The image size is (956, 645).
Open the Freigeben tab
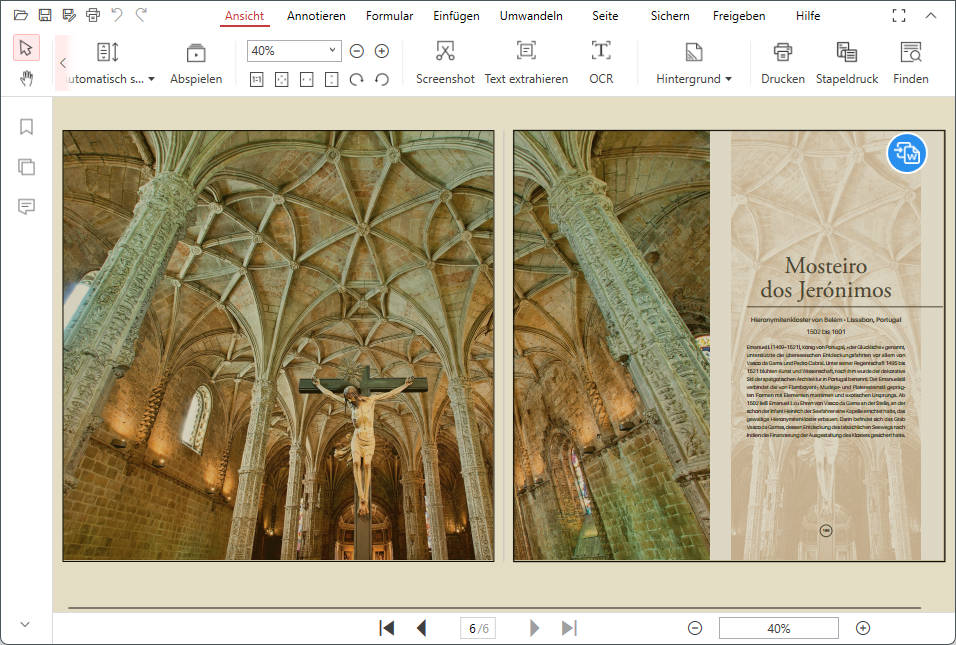coord(739,16)
